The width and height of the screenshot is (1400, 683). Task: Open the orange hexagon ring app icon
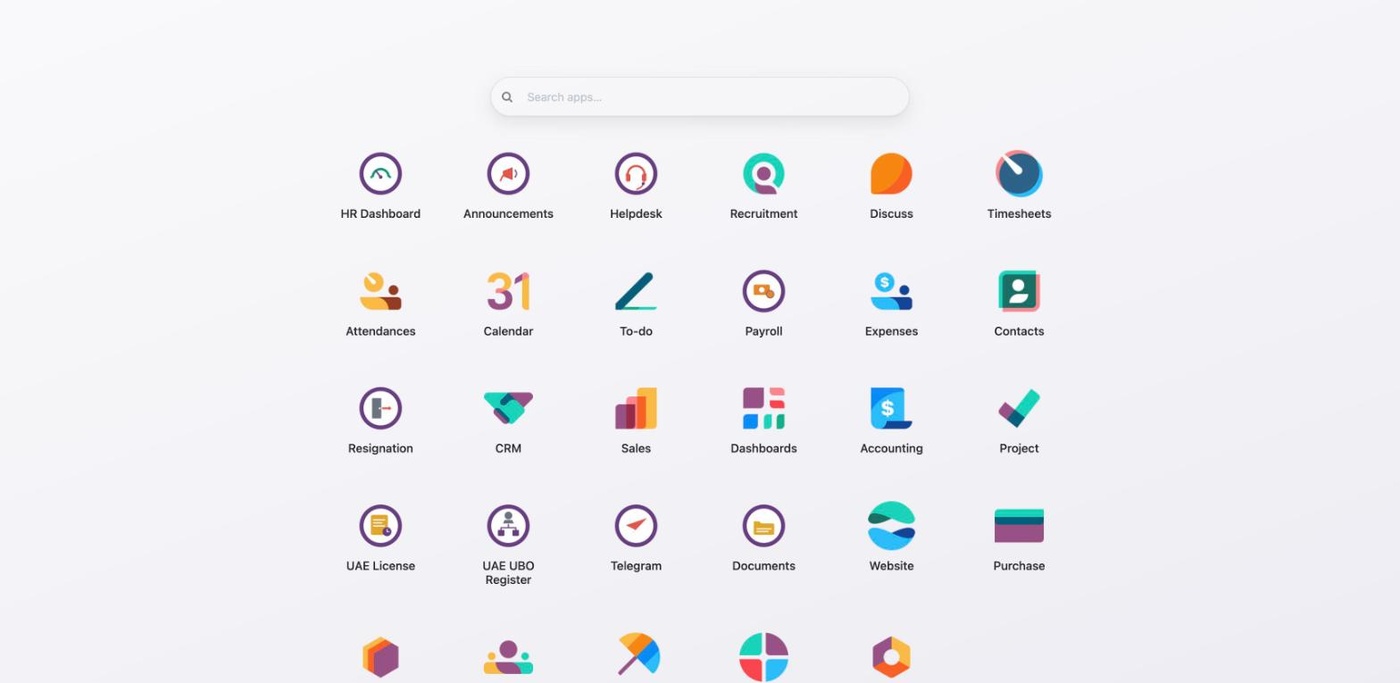point(891,657)
